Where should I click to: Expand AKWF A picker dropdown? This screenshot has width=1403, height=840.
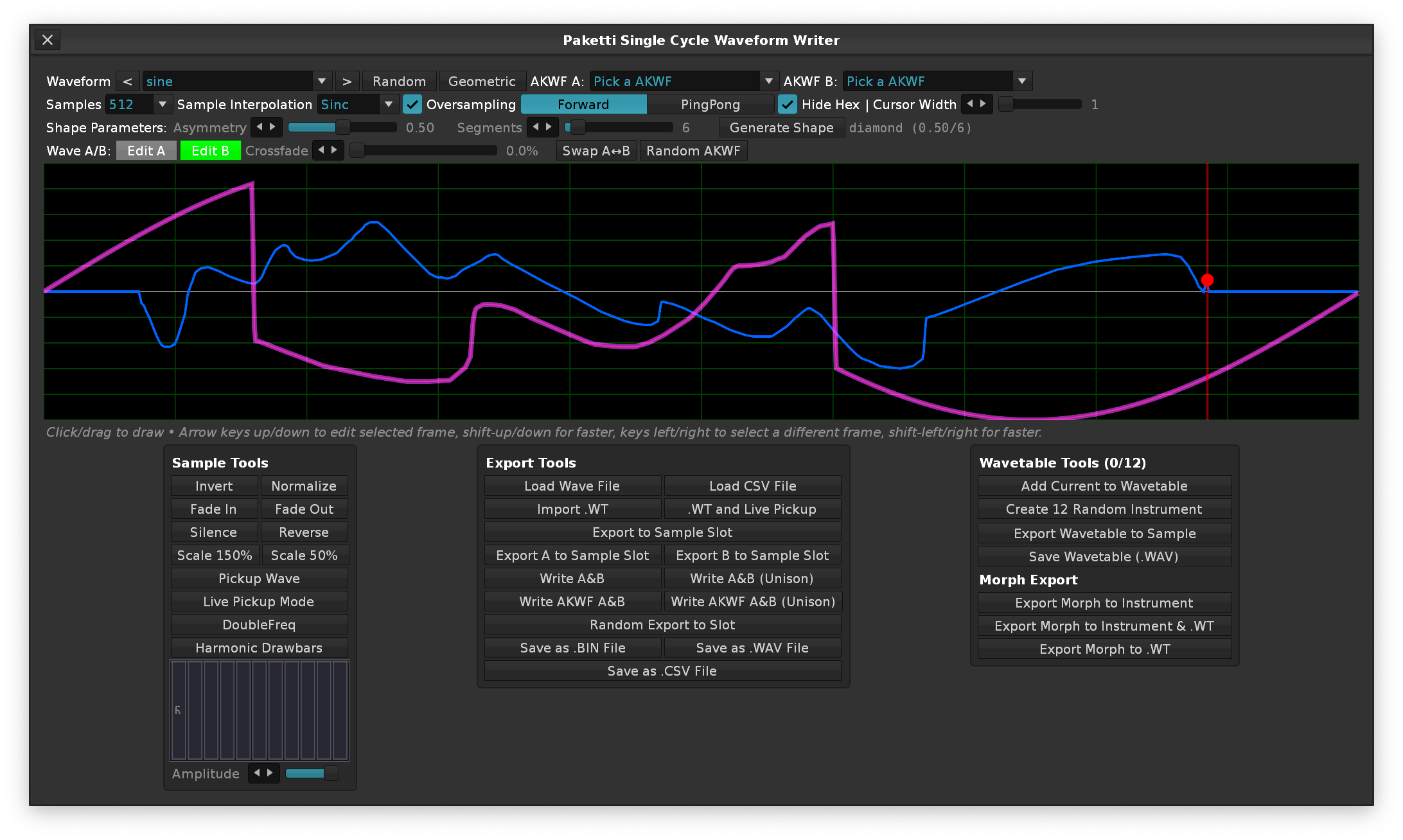pos(768,82)
